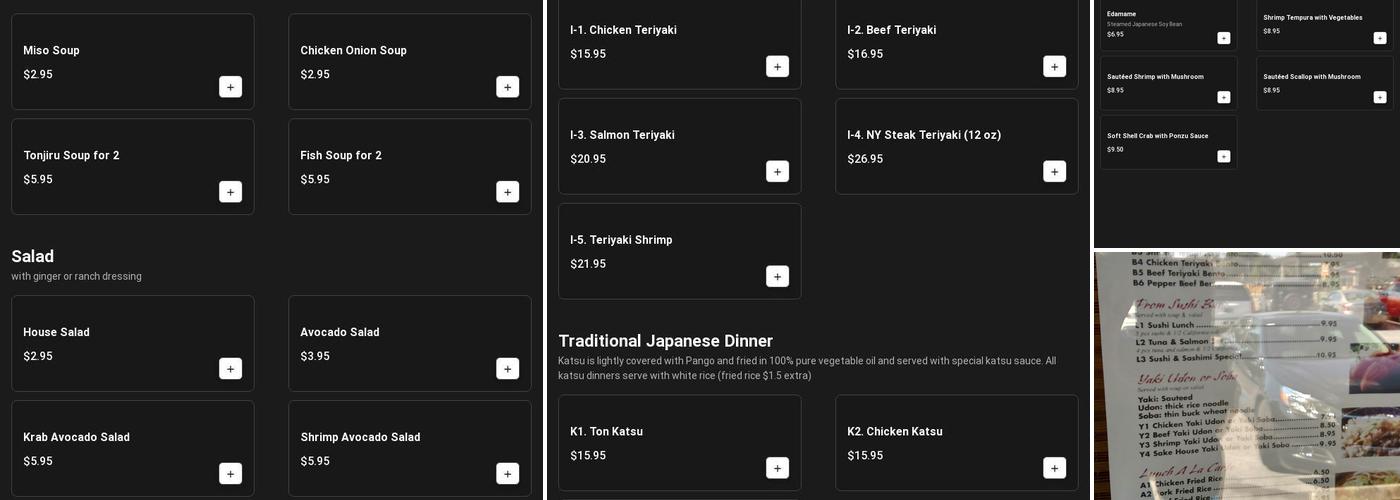The width and height of the screenshot is (1400, 500).
Task: Add Edamame using its plus icon
Action: click(x=1223, y=38)
